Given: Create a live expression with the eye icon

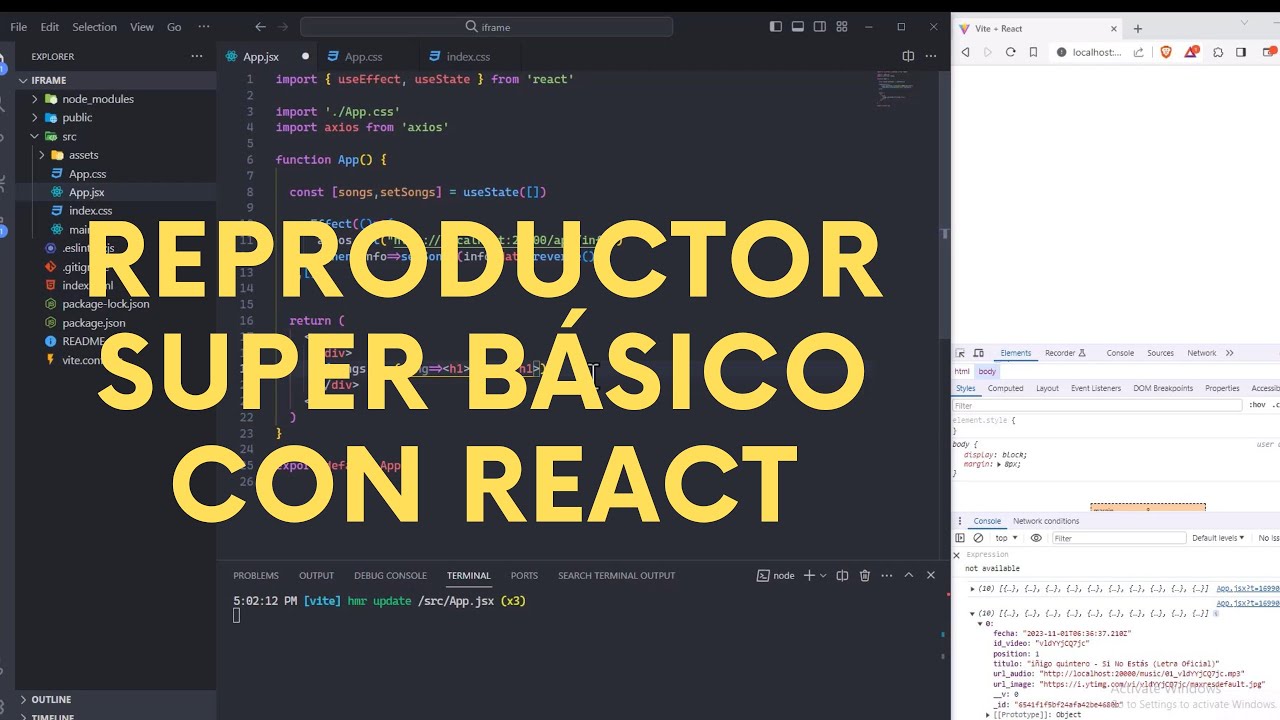Looking at the screenshot, I should pos(1036,538).
